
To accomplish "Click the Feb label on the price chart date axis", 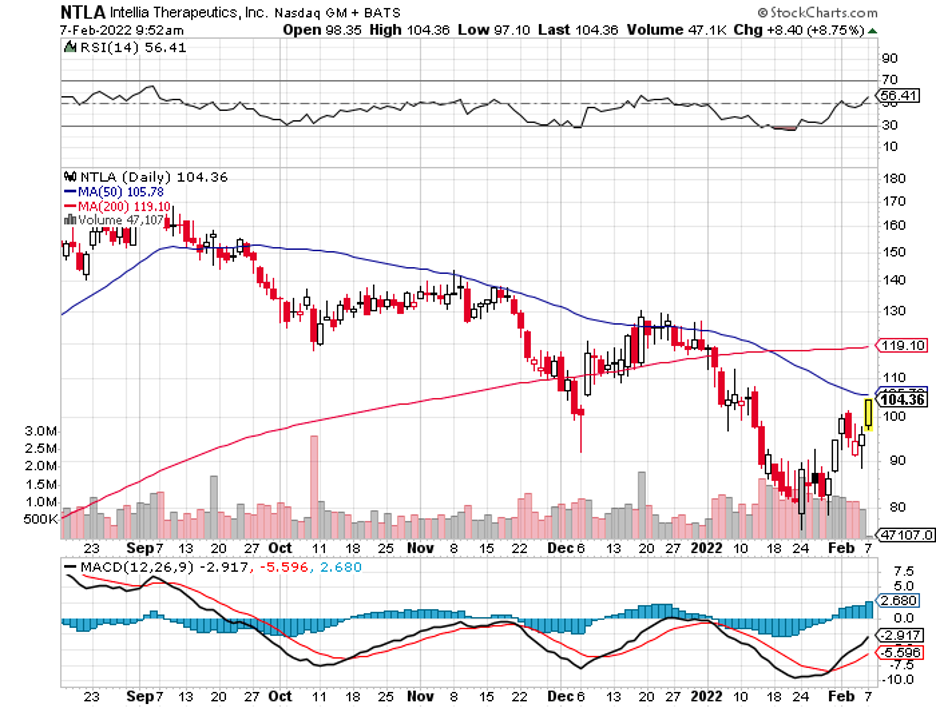I will pyautogui.click(x=841, y=548).
